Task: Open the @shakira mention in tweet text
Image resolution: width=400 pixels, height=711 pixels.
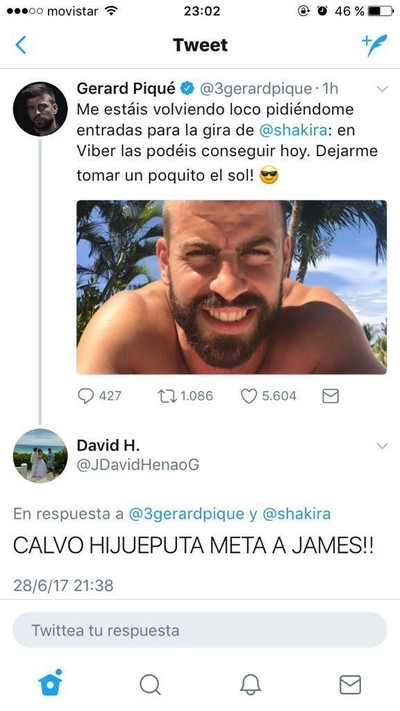Action: coord(293,130)
